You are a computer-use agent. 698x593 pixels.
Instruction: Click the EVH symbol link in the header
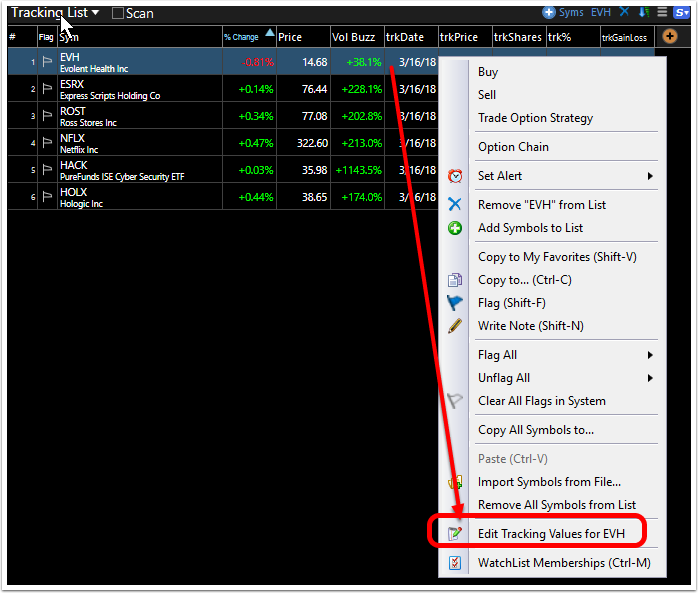(x=601, y=12)
